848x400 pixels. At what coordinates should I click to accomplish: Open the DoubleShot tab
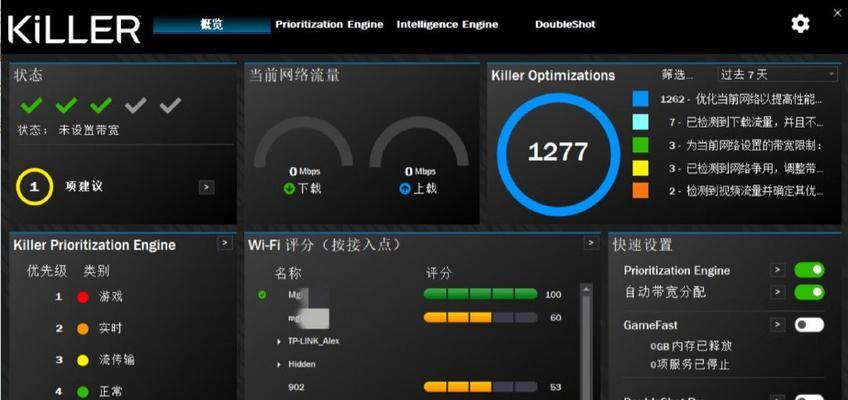tap(565, 25)
